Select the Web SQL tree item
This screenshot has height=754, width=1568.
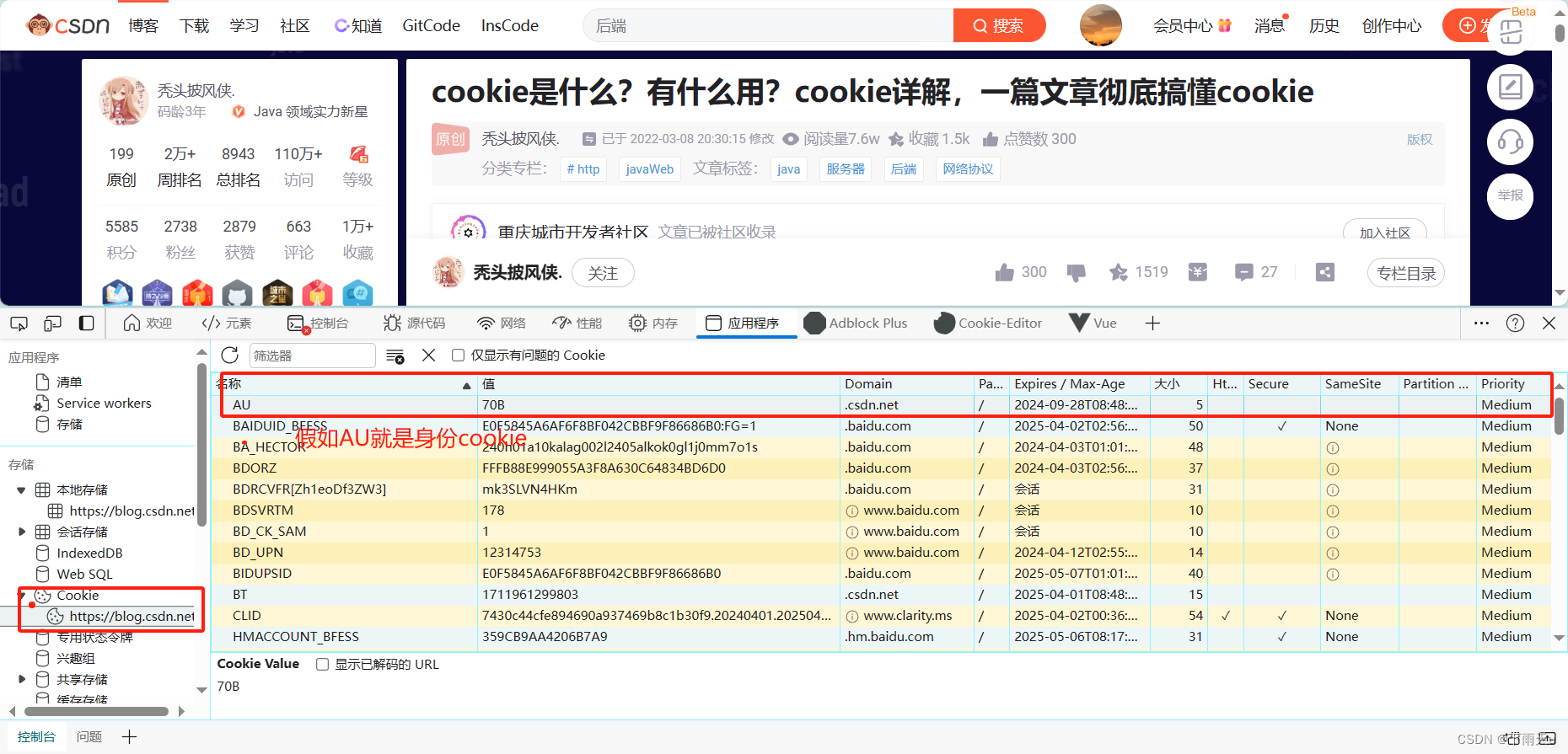[x=84, y=575]
